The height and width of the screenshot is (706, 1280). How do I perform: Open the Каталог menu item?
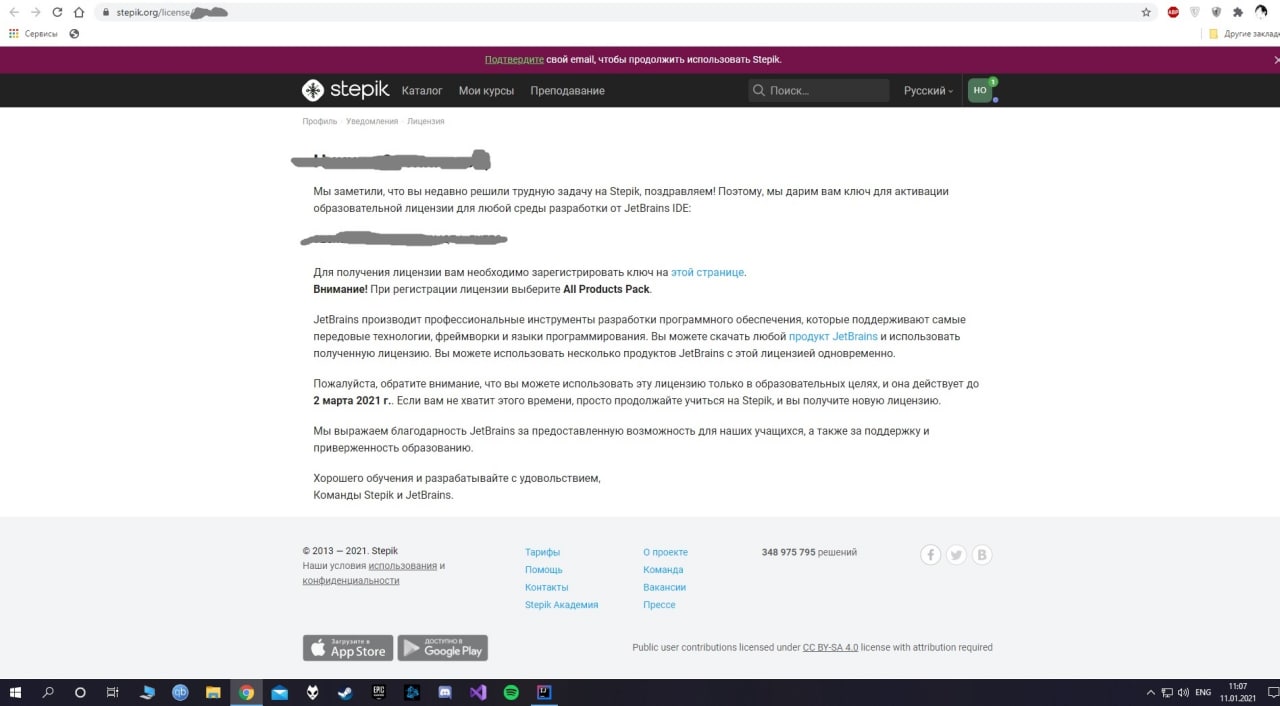422,91
